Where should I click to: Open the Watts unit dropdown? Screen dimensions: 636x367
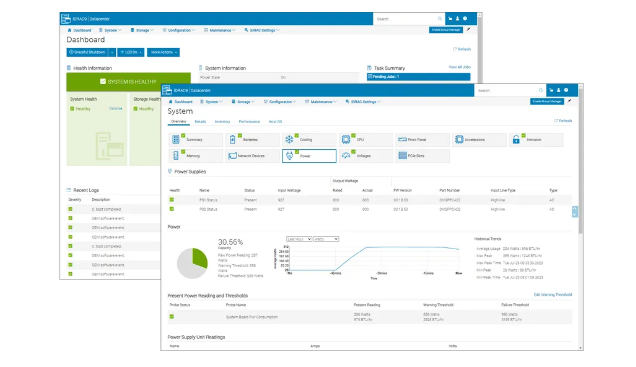(x=326, y=239)
